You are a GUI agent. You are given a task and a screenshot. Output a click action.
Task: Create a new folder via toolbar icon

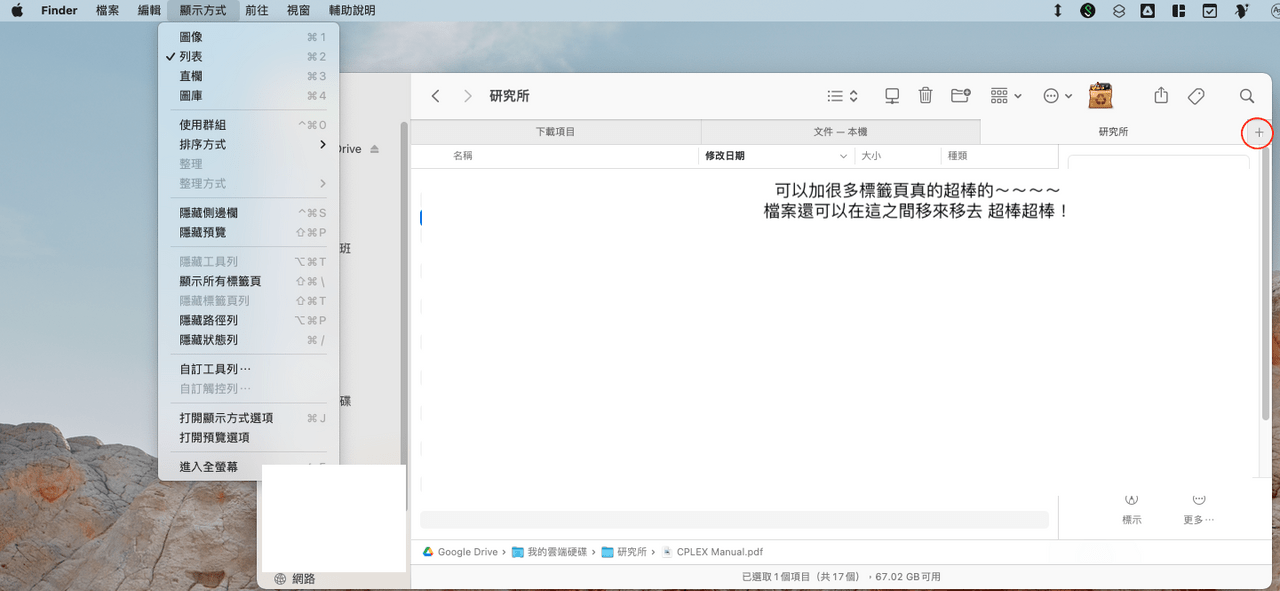[961, 96]
